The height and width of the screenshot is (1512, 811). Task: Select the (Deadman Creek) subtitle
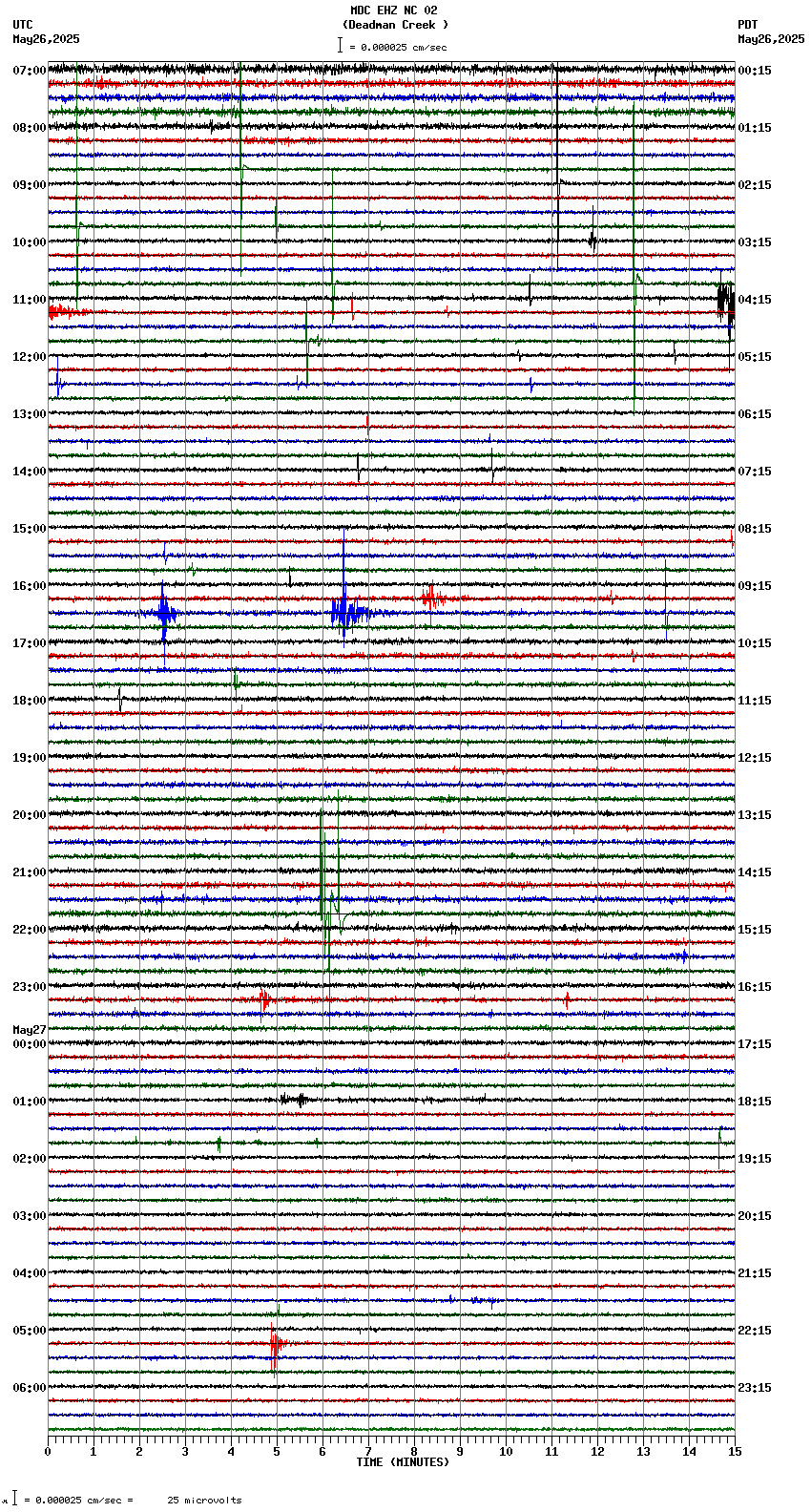point(395,25)
